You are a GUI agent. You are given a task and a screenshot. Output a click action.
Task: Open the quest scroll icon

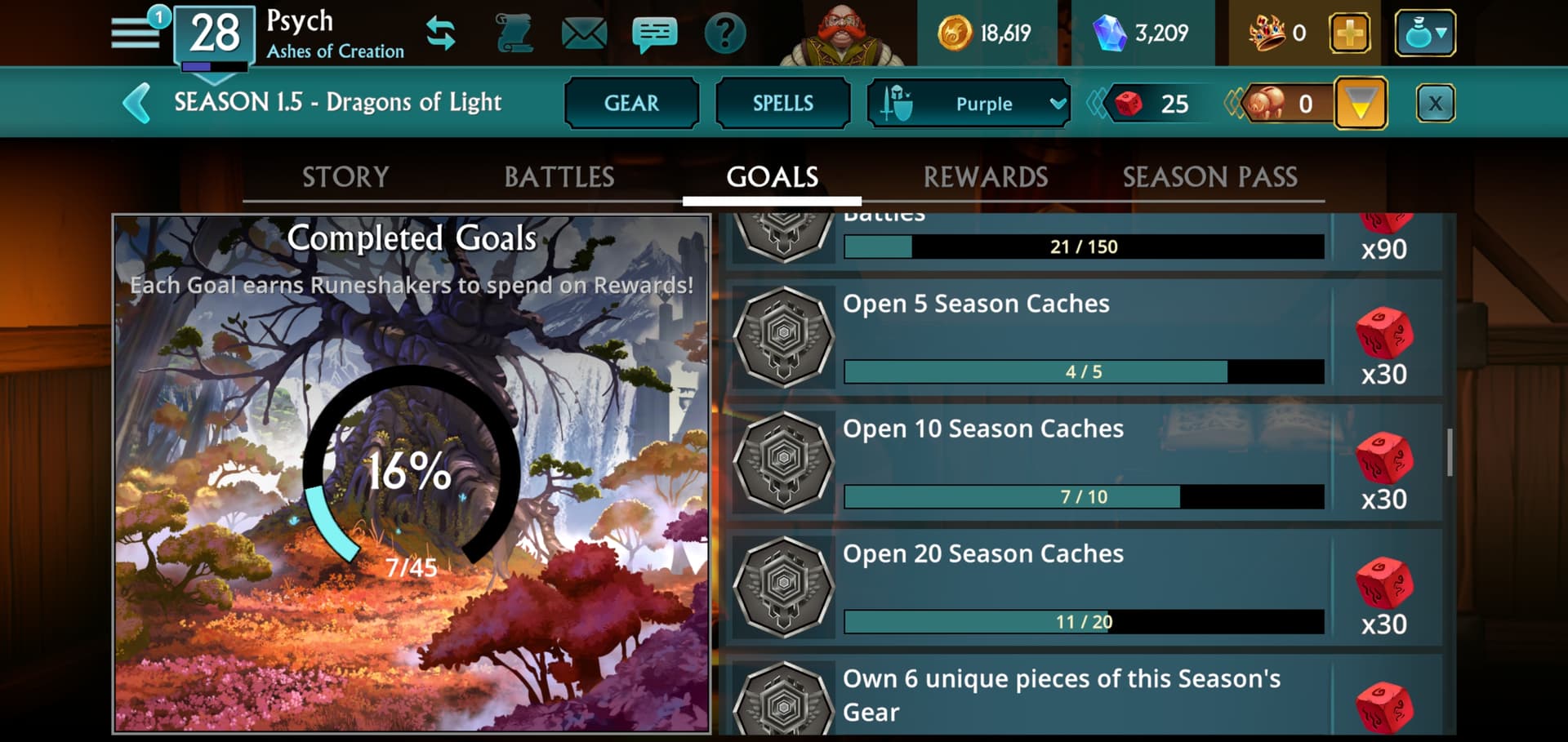pyautogui.click(x=514, y=33)
